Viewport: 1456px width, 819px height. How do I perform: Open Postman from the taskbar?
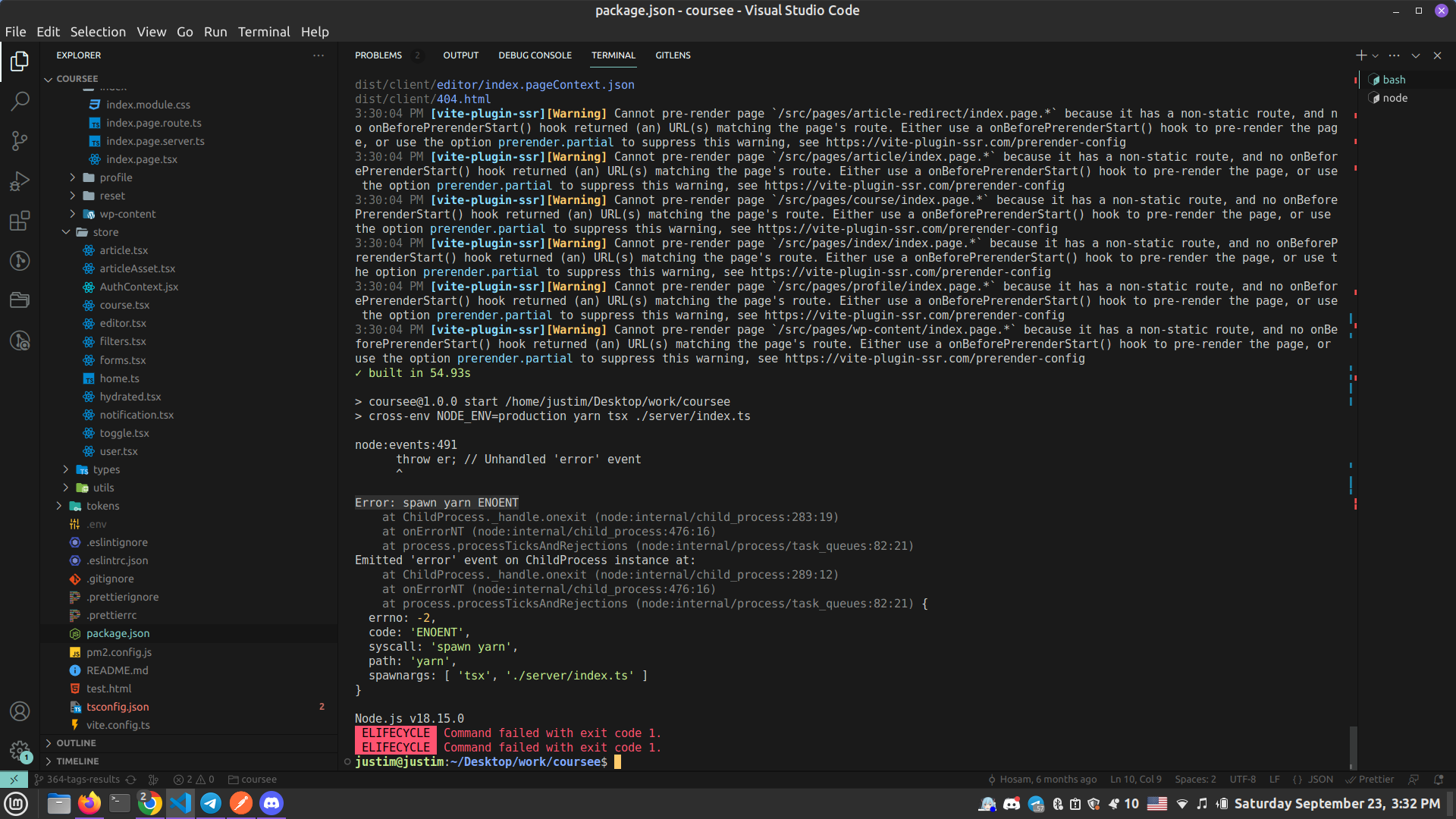click(x=241, y=803)
